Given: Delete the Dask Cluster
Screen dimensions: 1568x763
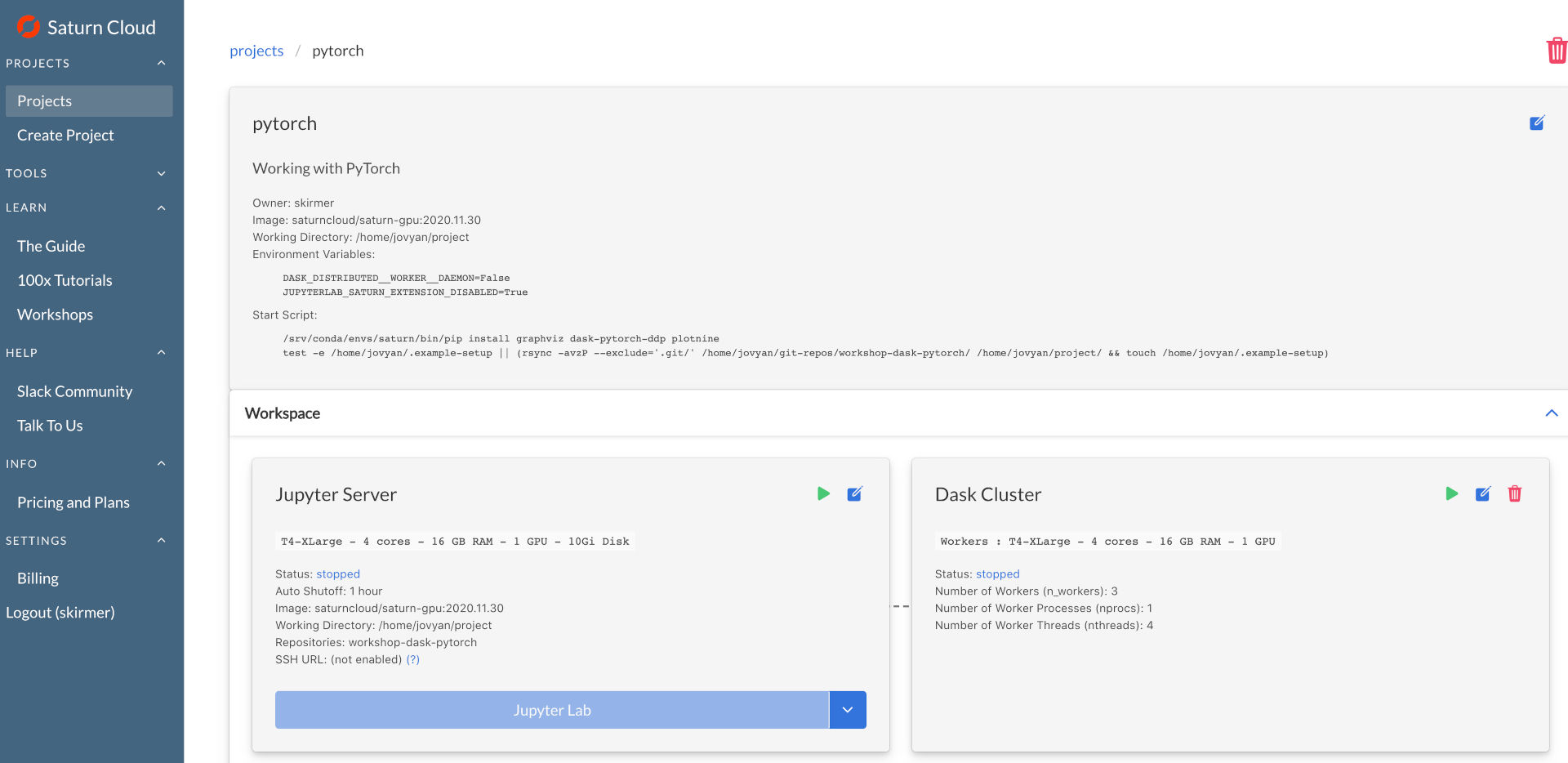Looking at the screenshot, I should [1515, 493].
